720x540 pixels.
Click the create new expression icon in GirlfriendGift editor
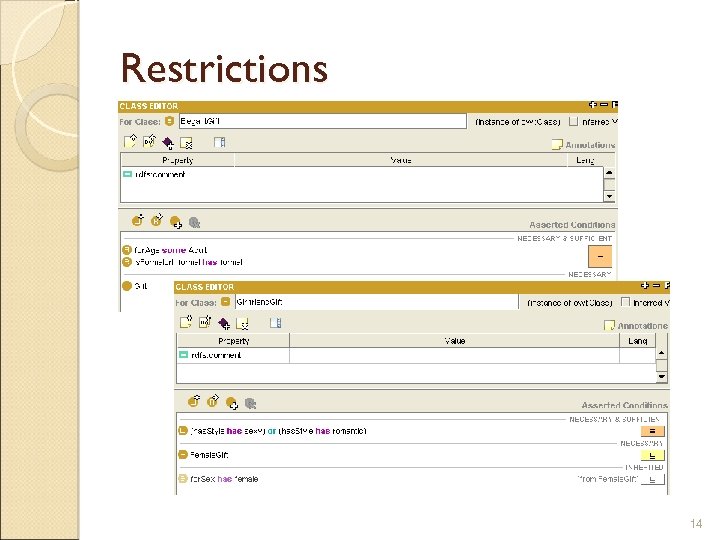click(x=194, y=401)
